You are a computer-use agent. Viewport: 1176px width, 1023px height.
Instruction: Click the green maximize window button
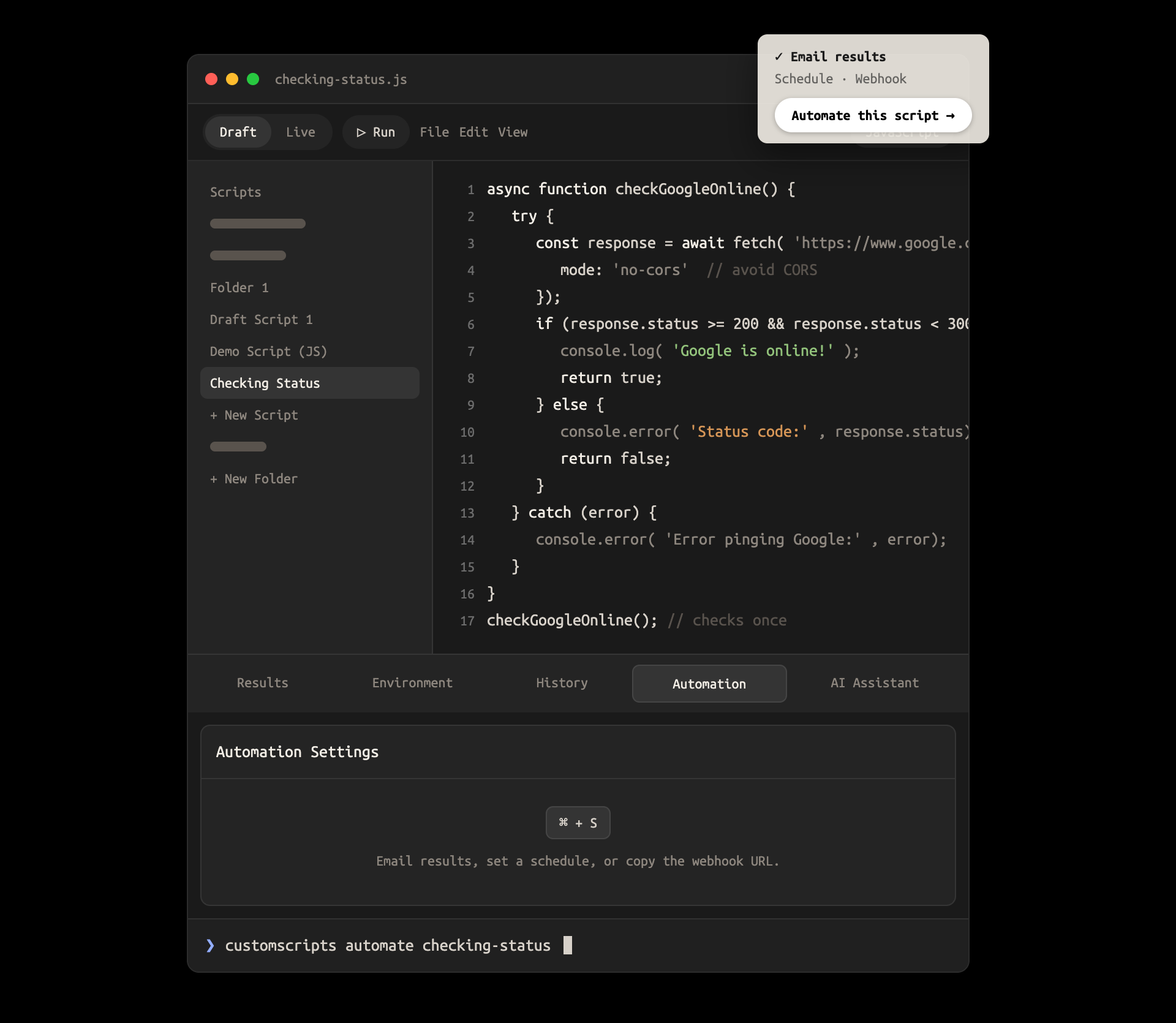pos(253,79)
